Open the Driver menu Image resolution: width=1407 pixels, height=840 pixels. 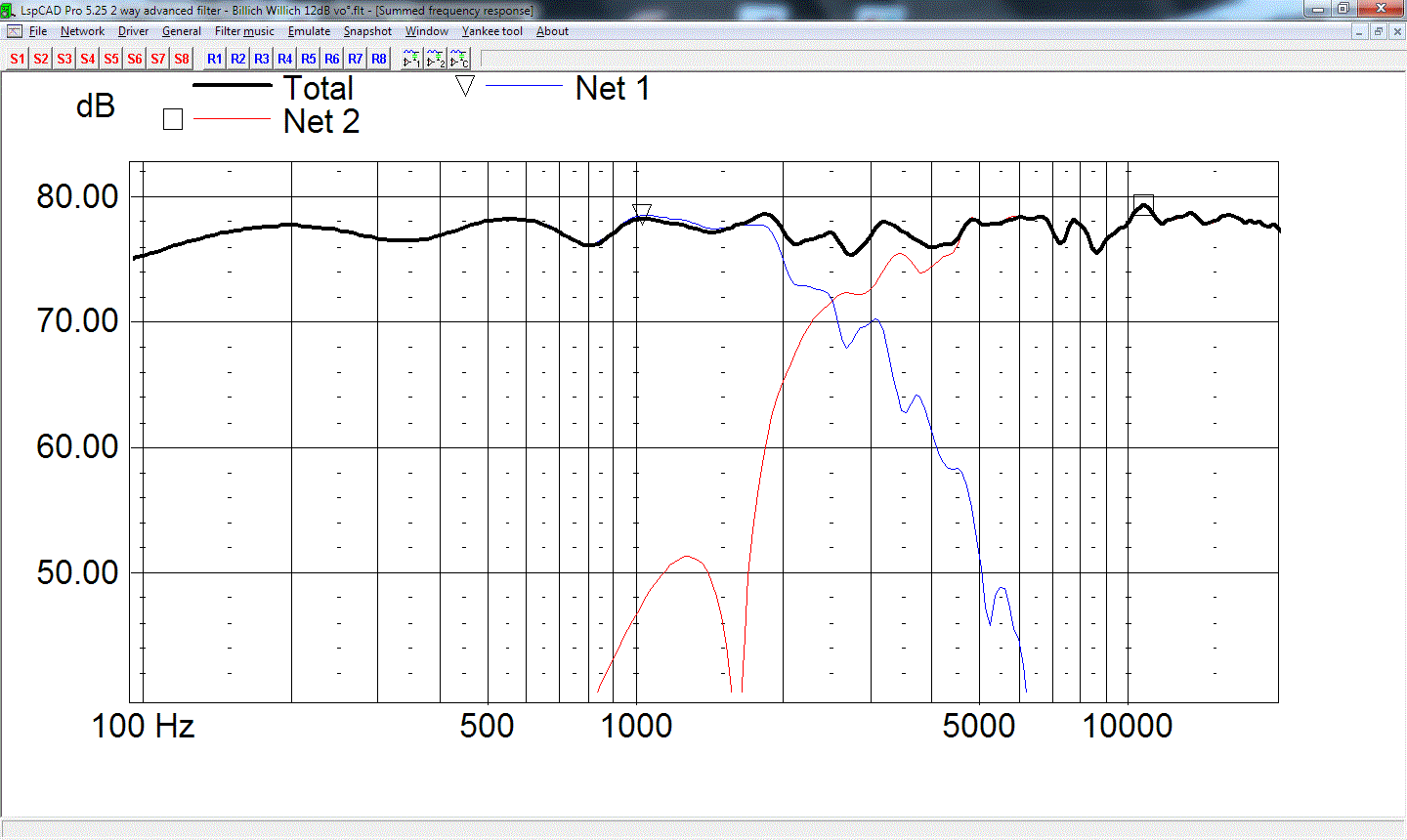click(x=133, y=31)
